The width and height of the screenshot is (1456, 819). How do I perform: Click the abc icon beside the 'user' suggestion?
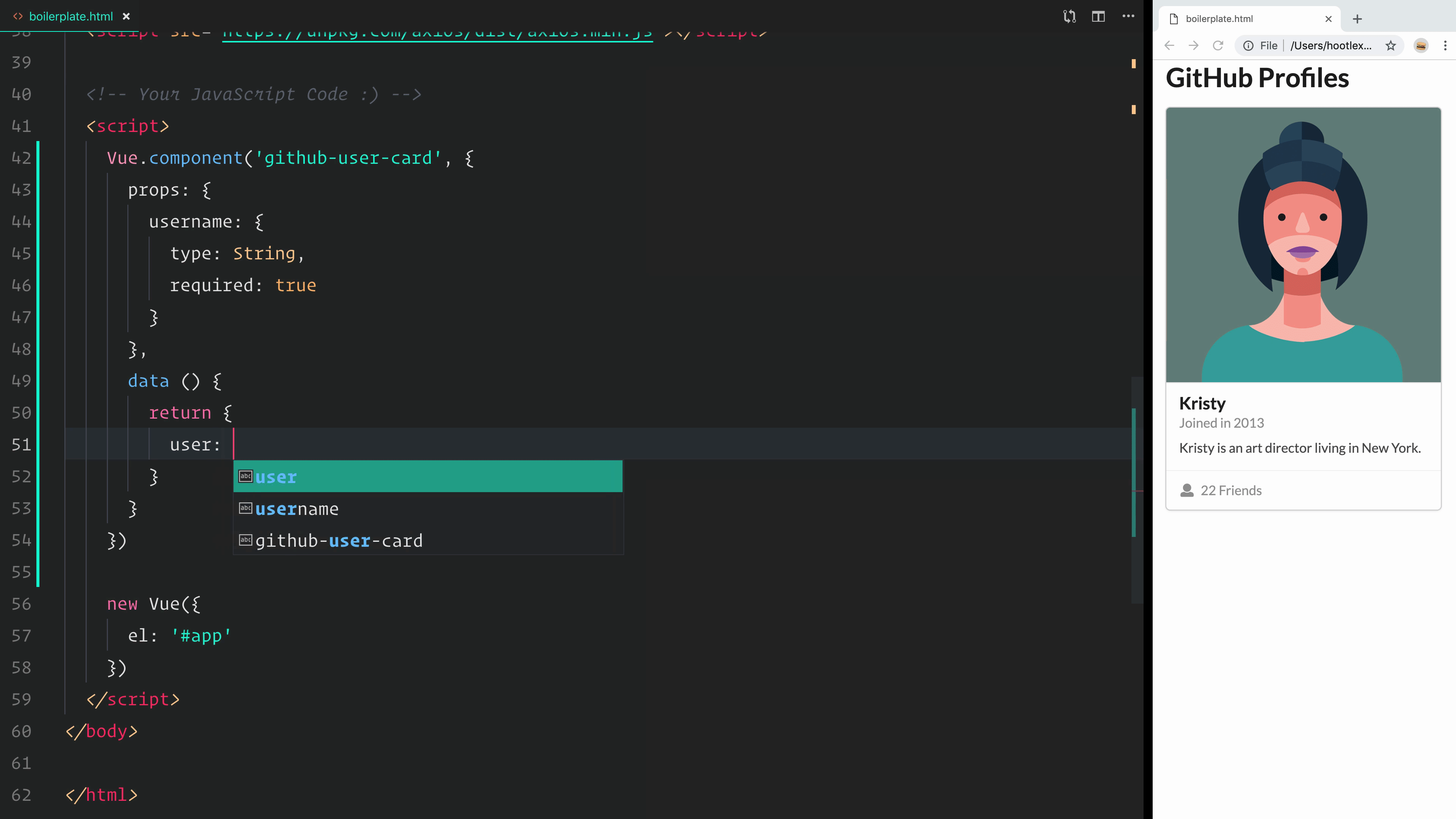tap(245, 476)
